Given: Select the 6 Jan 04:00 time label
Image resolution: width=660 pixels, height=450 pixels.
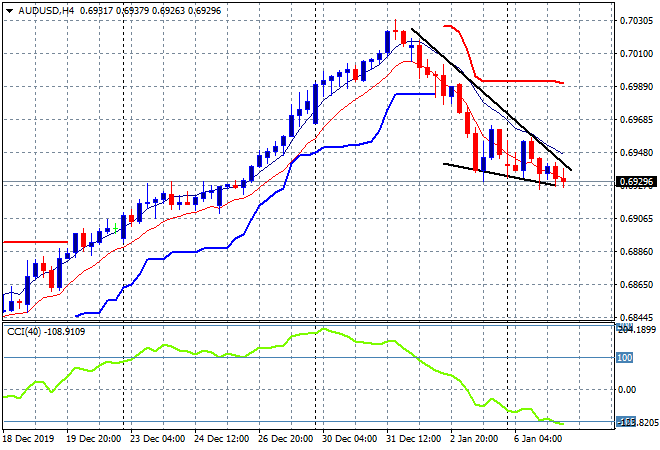Looking at the screenshot, I should (x=538, y=439).
